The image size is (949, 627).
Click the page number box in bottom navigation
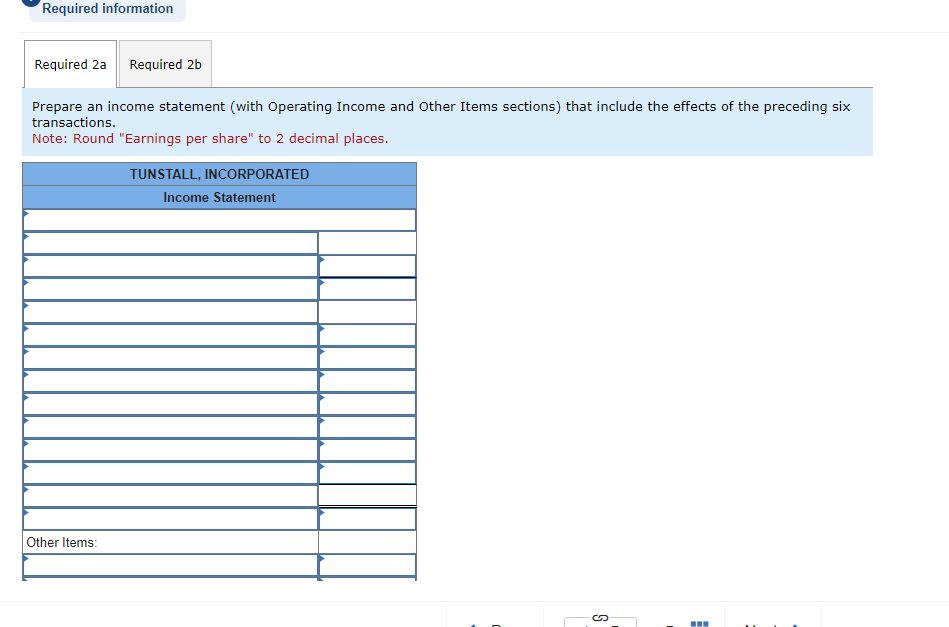point(600,622)
